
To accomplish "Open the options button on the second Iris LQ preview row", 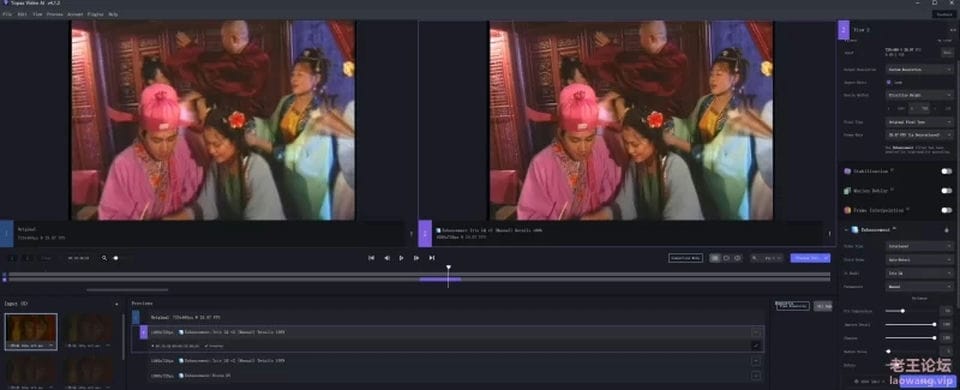I will click(756, 361).
